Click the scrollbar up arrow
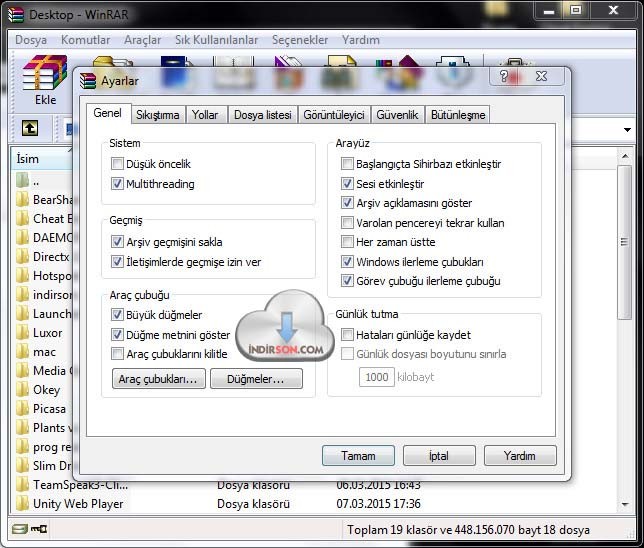 pos(625,156)
